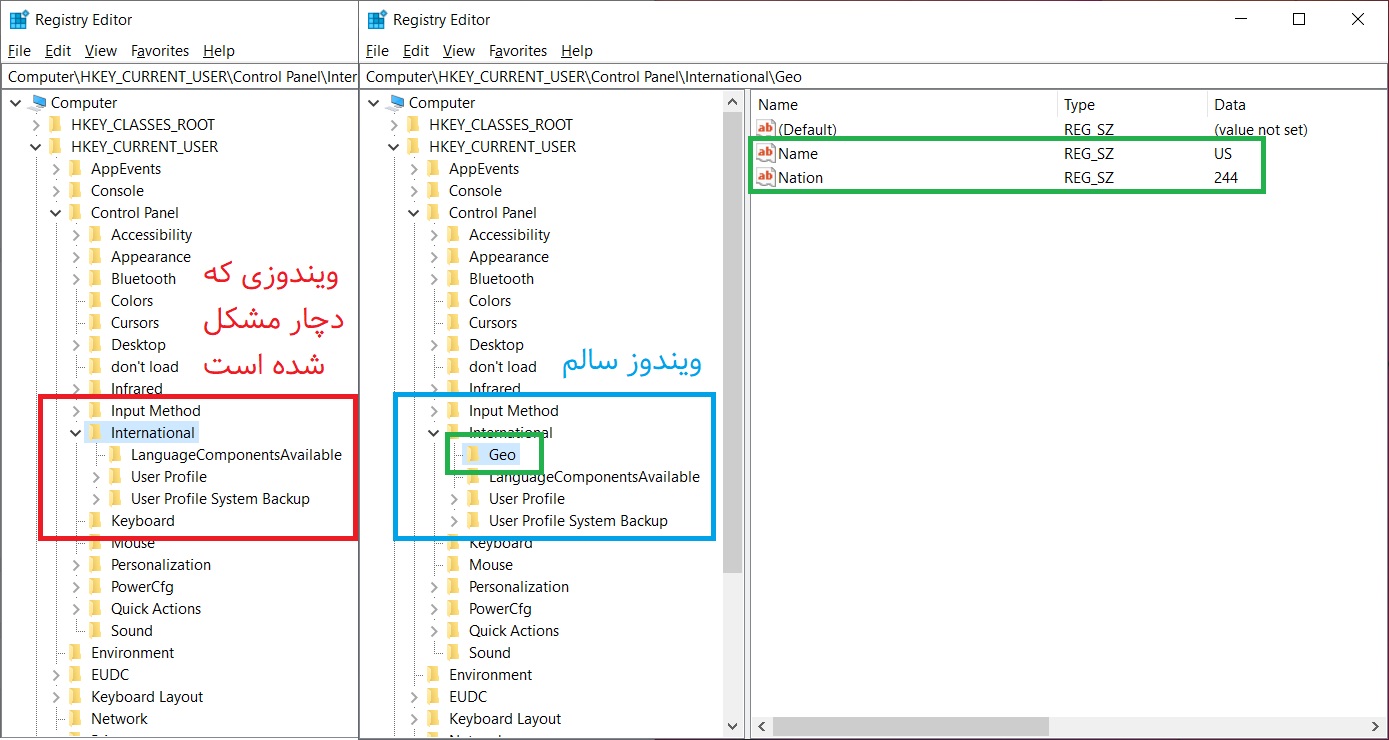Collapse the Control Panel key in the left window
This screenshot has height=740, width=1389.
56,213
